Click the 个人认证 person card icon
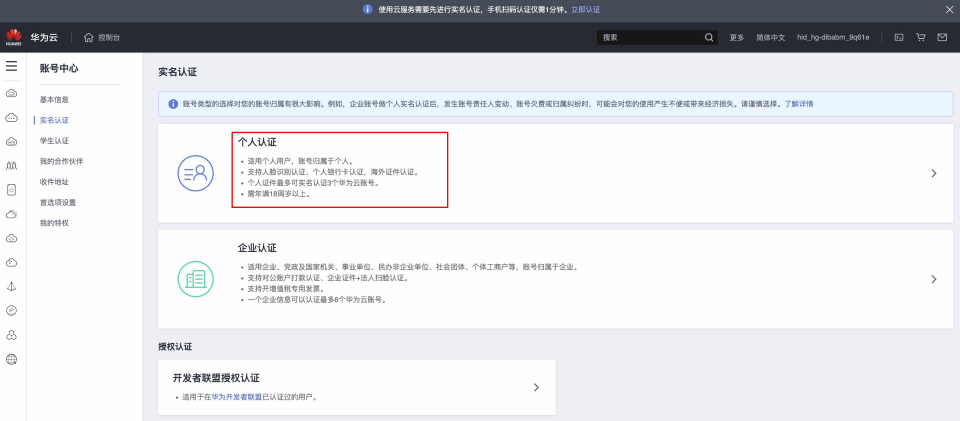 tap(195, 173)
